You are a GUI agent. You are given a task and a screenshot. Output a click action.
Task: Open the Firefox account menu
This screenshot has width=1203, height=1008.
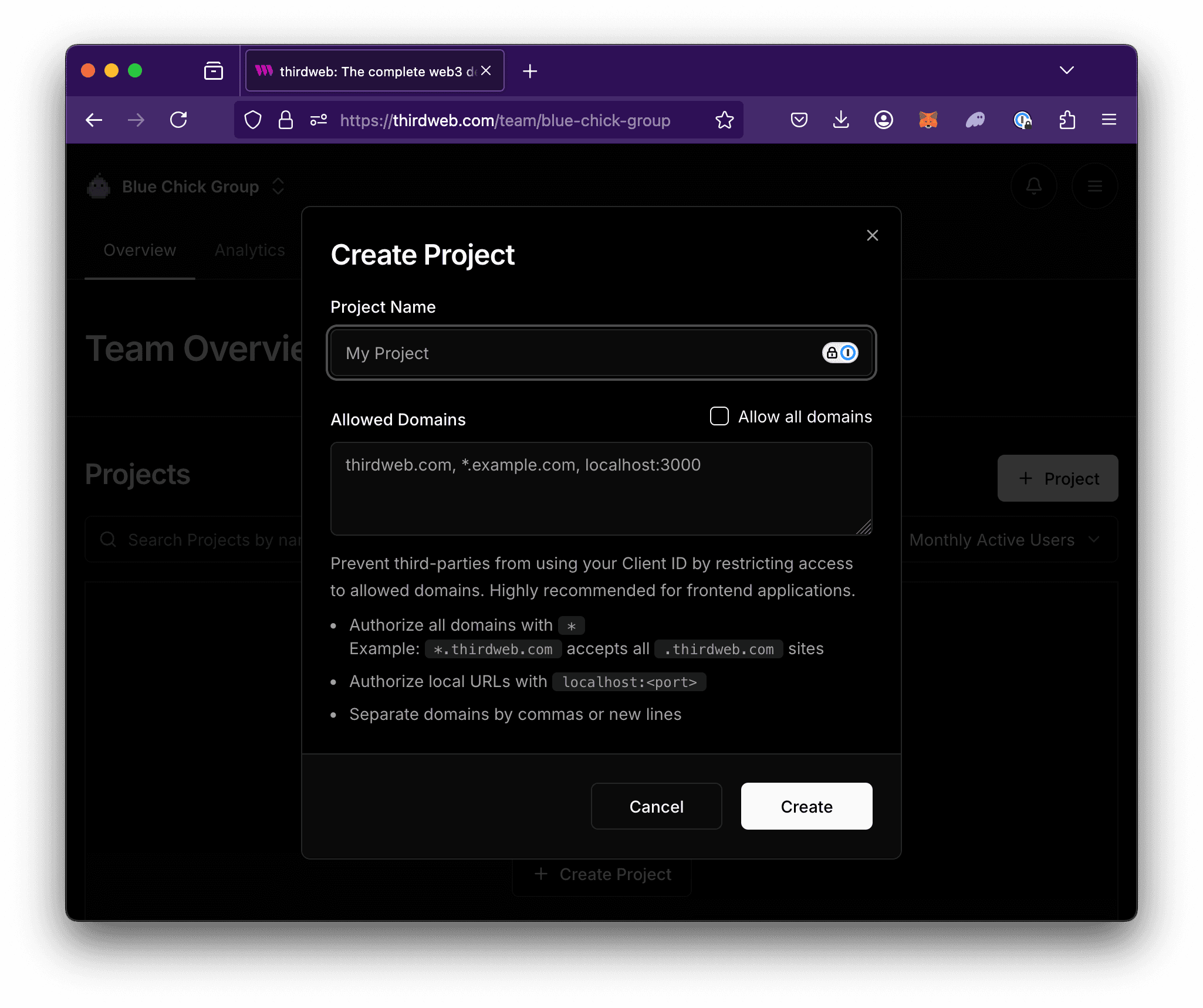[883, 120]
